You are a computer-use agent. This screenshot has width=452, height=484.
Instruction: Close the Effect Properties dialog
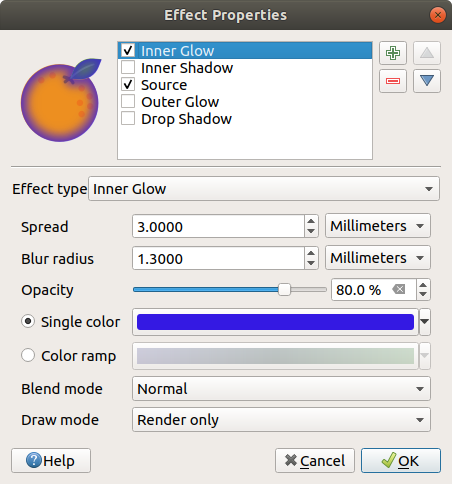pyautogui.click(x=438, y=15)
